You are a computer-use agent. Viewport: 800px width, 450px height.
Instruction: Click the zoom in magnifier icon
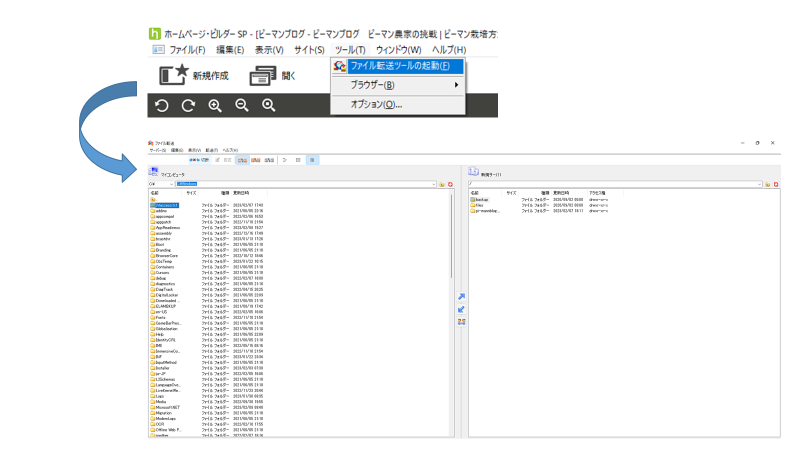click(x=215, y=105)
